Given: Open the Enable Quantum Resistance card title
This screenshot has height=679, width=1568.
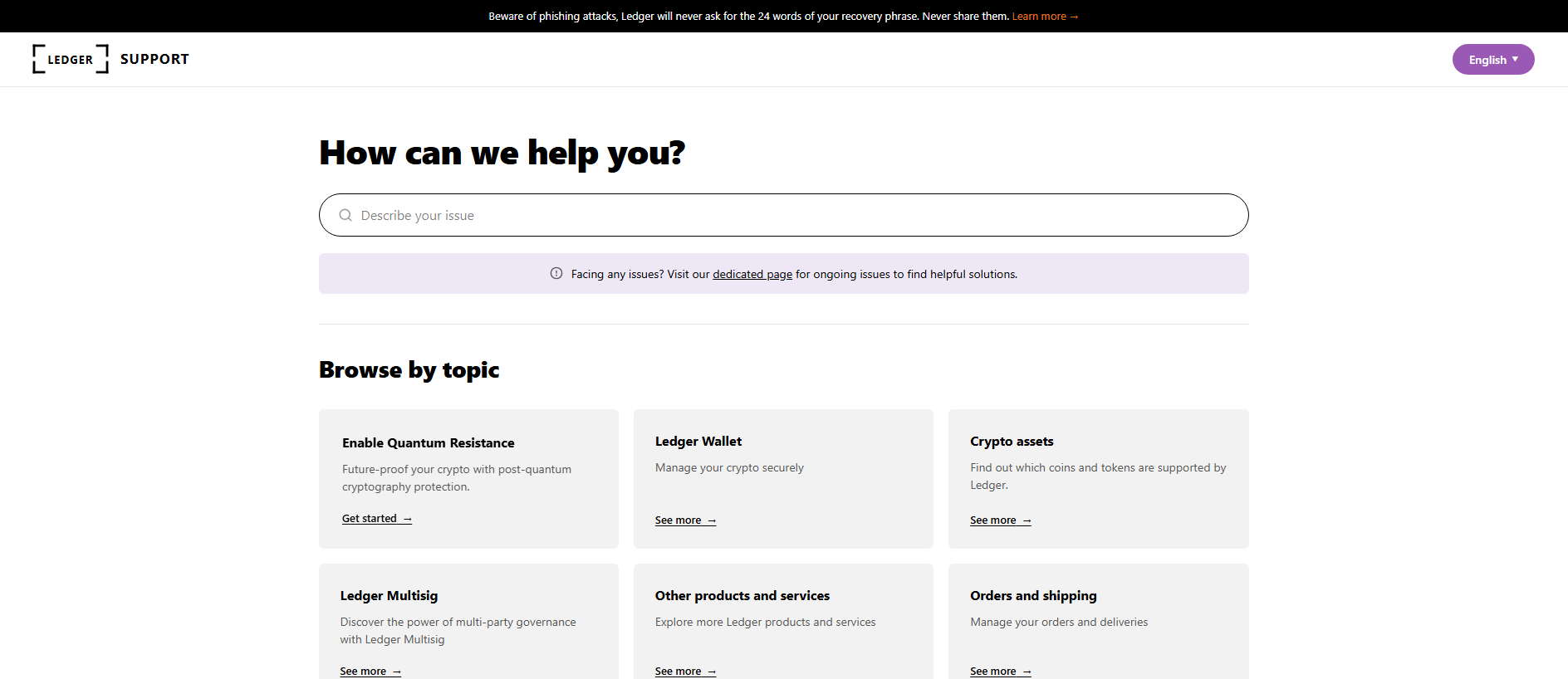Looking at the screenshot, I should [x=429, y=443].
